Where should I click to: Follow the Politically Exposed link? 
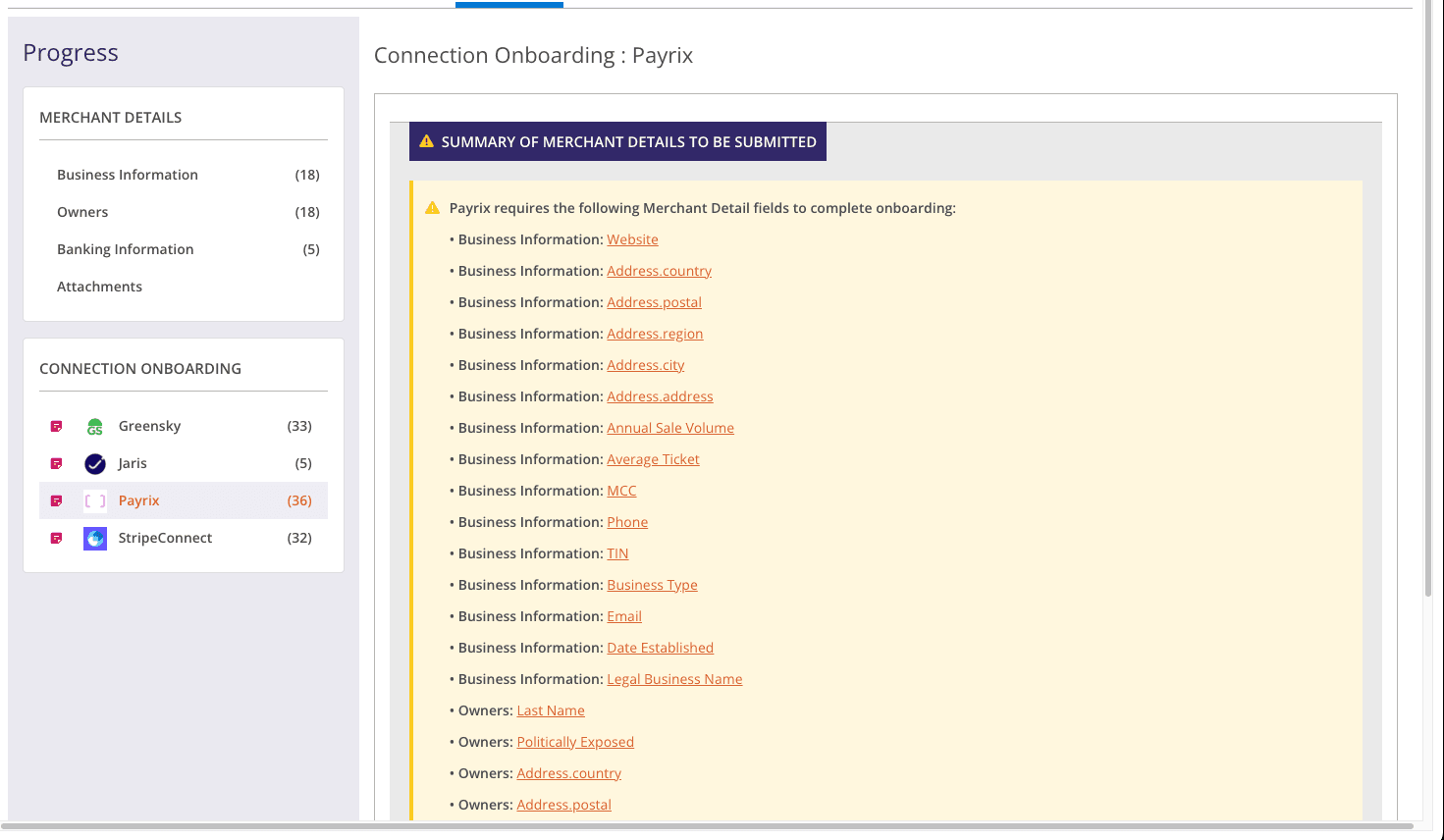tap(575, 742)
